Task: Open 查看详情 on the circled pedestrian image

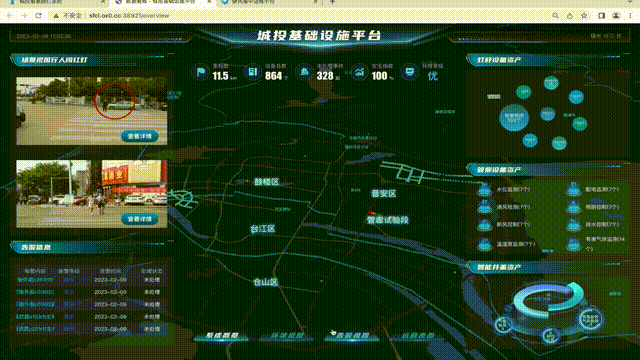Action: [140, 136]
